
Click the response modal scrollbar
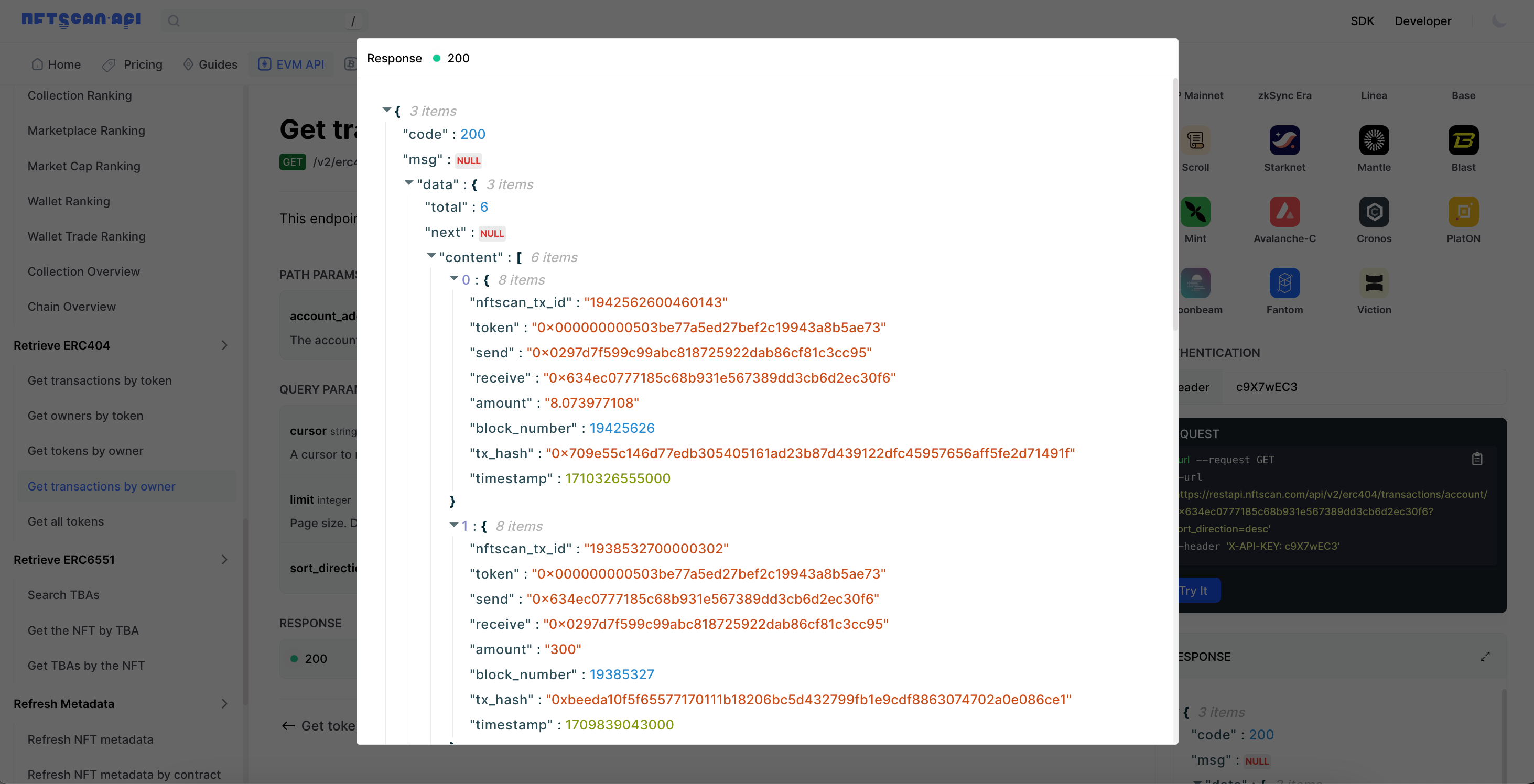coord(1175,203)
